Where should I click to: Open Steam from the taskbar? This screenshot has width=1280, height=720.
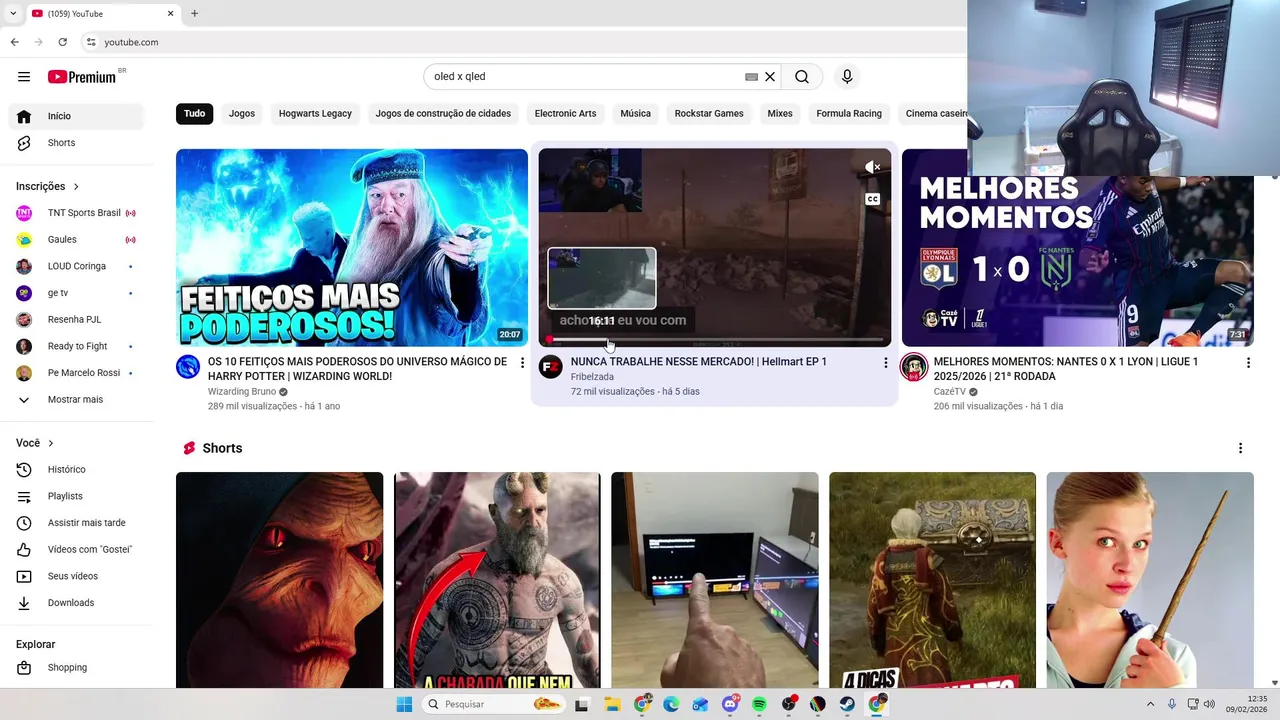(847, 704)
